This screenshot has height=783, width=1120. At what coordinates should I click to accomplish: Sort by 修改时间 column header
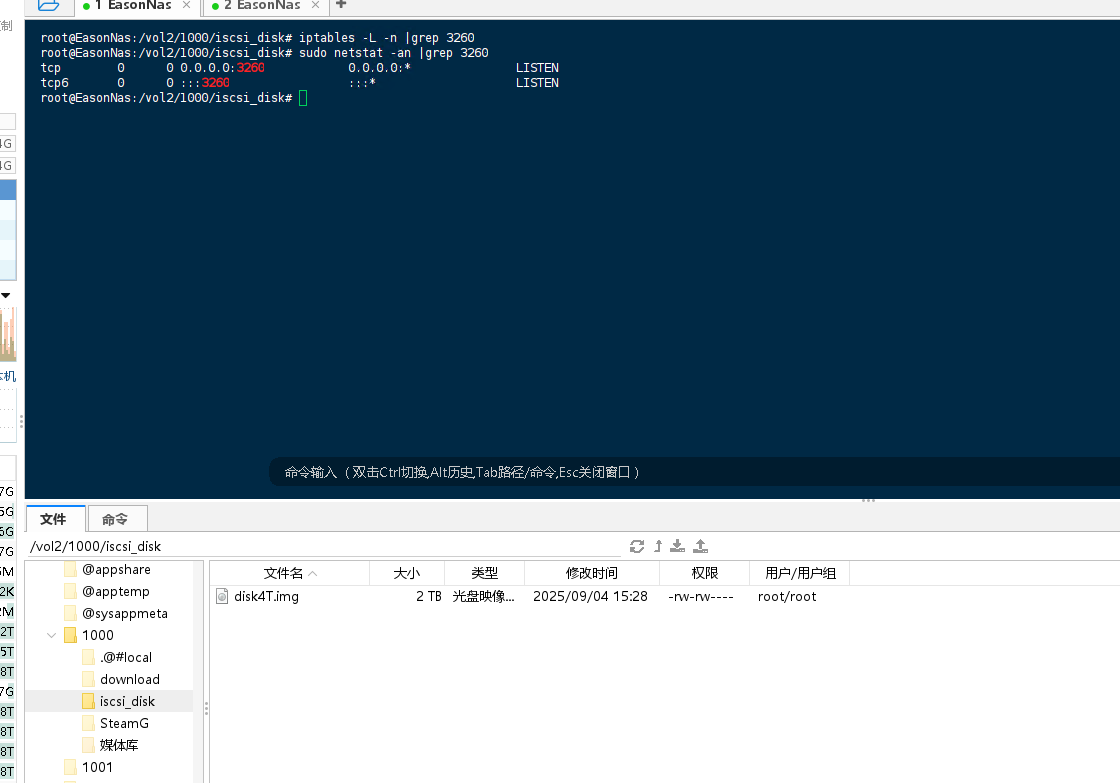tap(591, 573)
